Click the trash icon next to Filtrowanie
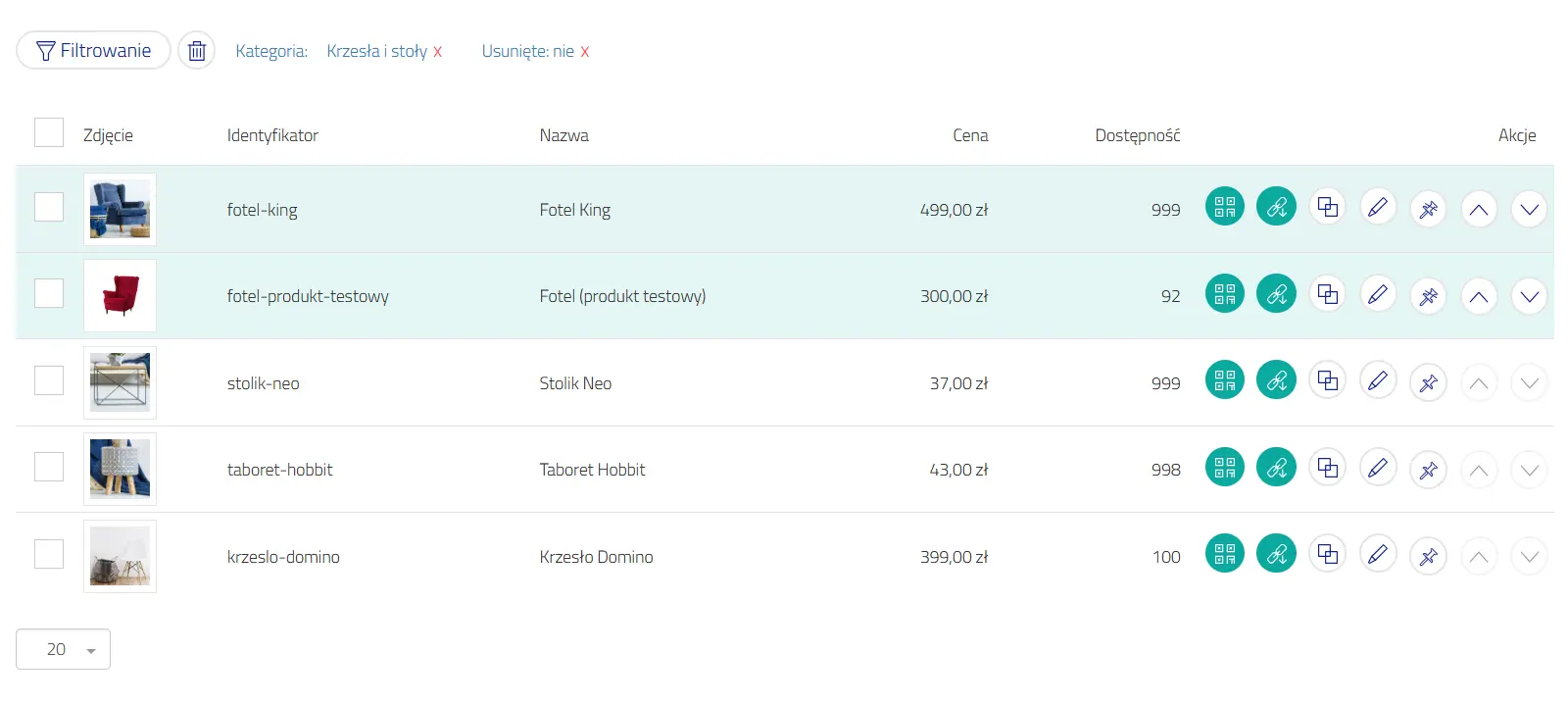Viewport: 1568px width, 703px height. click(x=197, y=51)
